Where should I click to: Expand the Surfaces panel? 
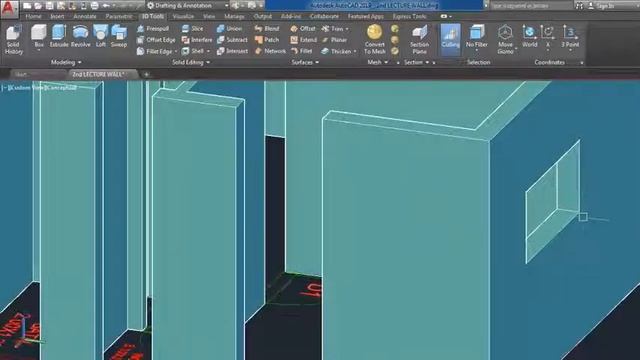305,62
